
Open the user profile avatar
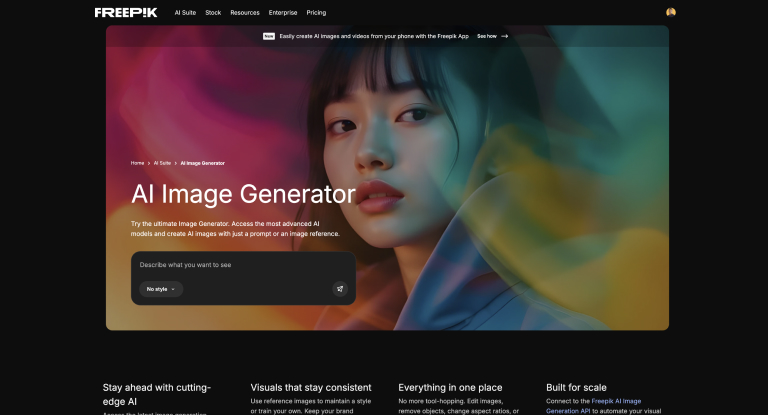point(671,12)
